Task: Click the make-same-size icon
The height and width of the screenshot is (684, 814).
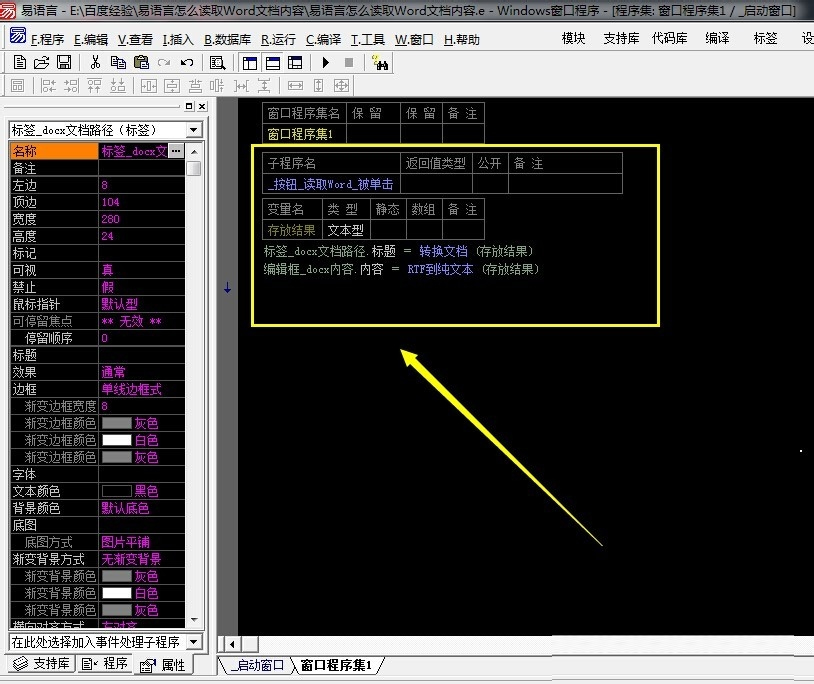Action: tap(341, 86)
